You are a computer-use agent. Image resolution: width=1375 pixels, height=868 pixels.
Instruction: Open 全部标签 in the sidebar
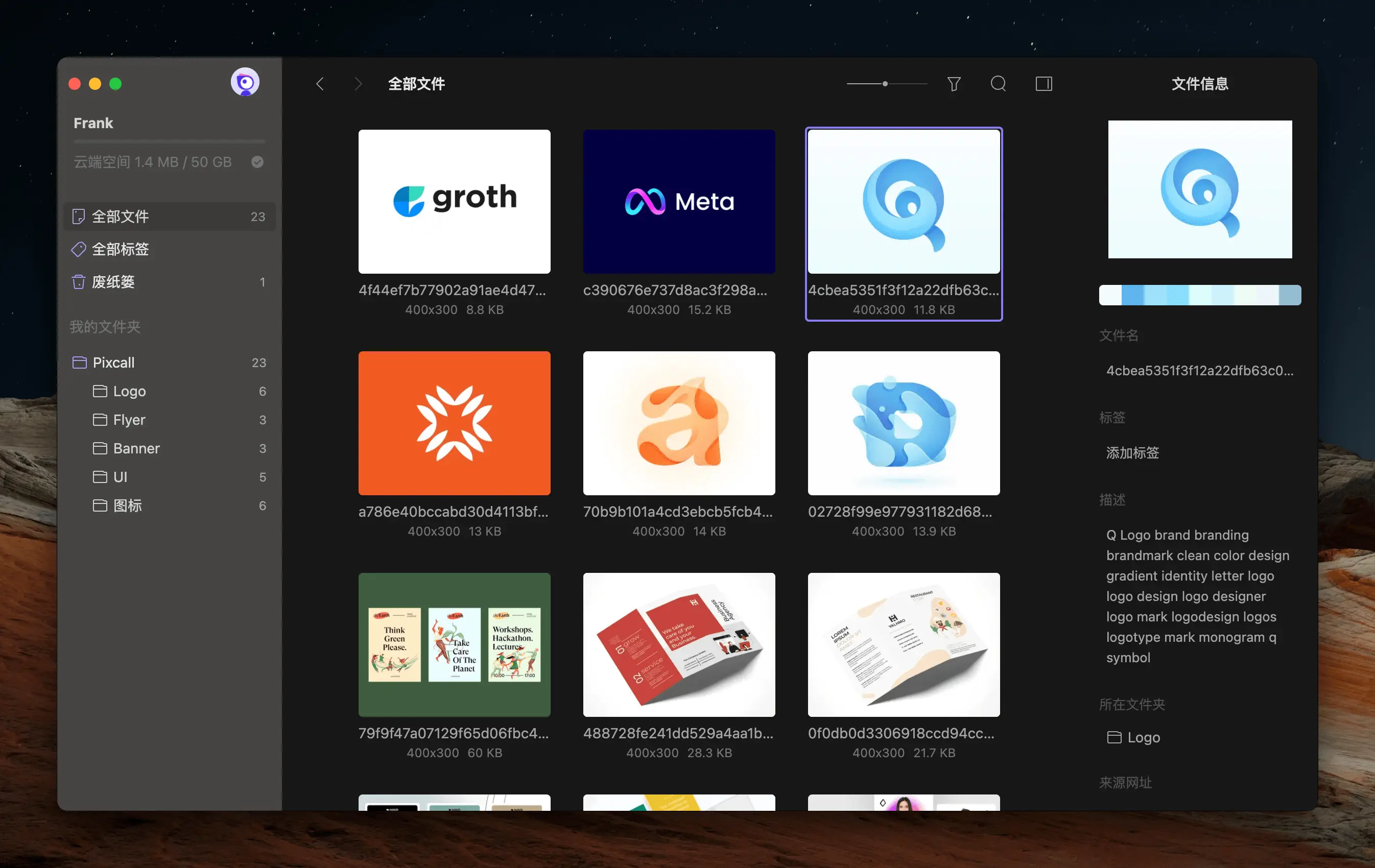[x=170, y=249]
